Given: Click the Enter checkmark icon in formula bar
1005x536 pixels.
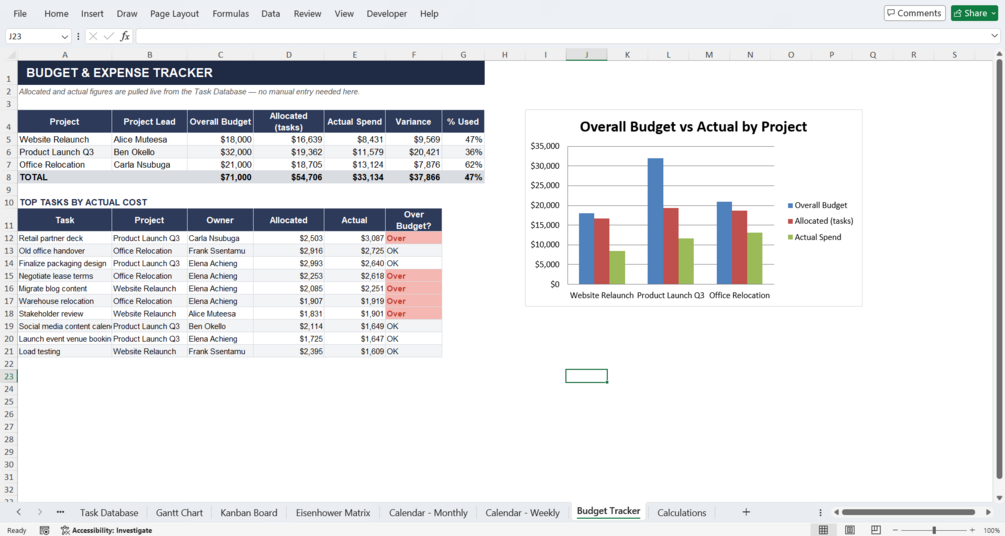Looking at the screenshot, I should point(109,37).
